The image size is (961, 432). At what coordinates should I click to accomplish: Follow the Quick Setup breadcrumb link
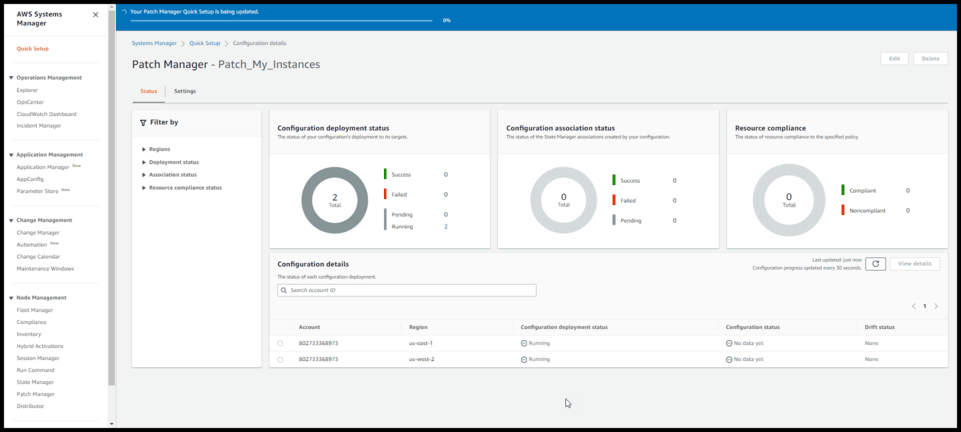(205, 44)
